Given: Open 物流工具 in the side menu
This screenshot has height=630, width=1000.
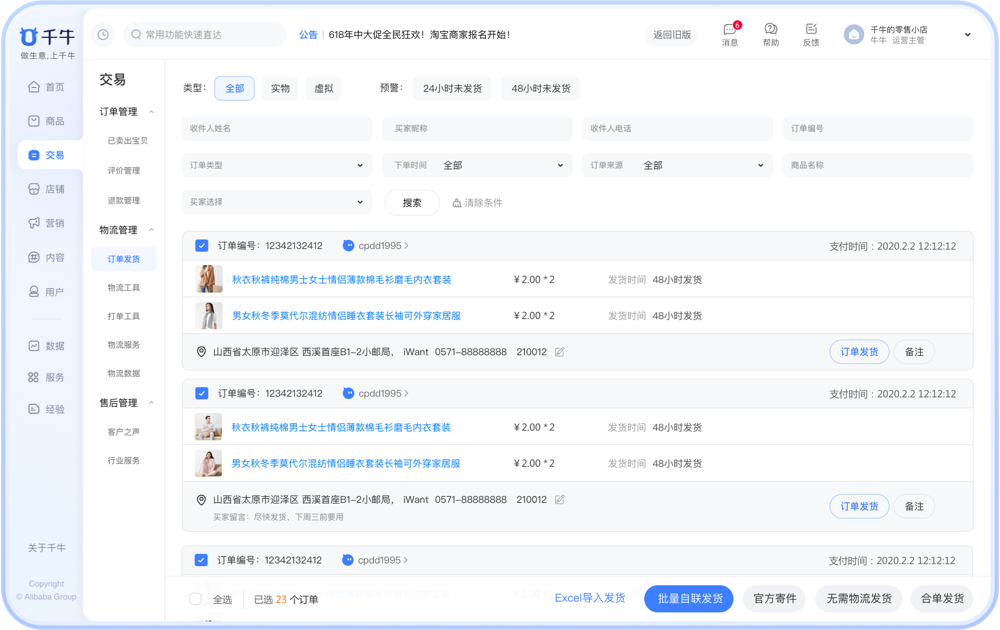Looking at the screenshot, I should click(x=124, y=288).
